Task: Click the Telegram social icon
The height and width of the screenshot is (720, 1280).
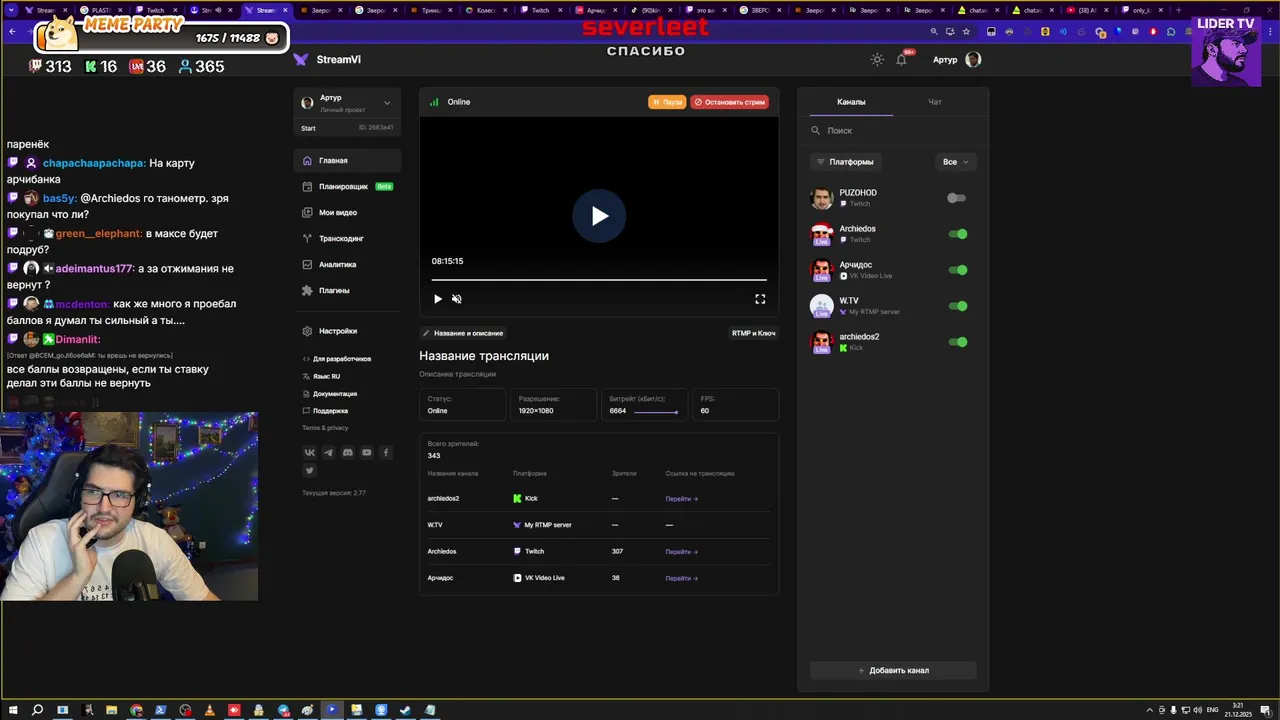Action: point(328,453)
